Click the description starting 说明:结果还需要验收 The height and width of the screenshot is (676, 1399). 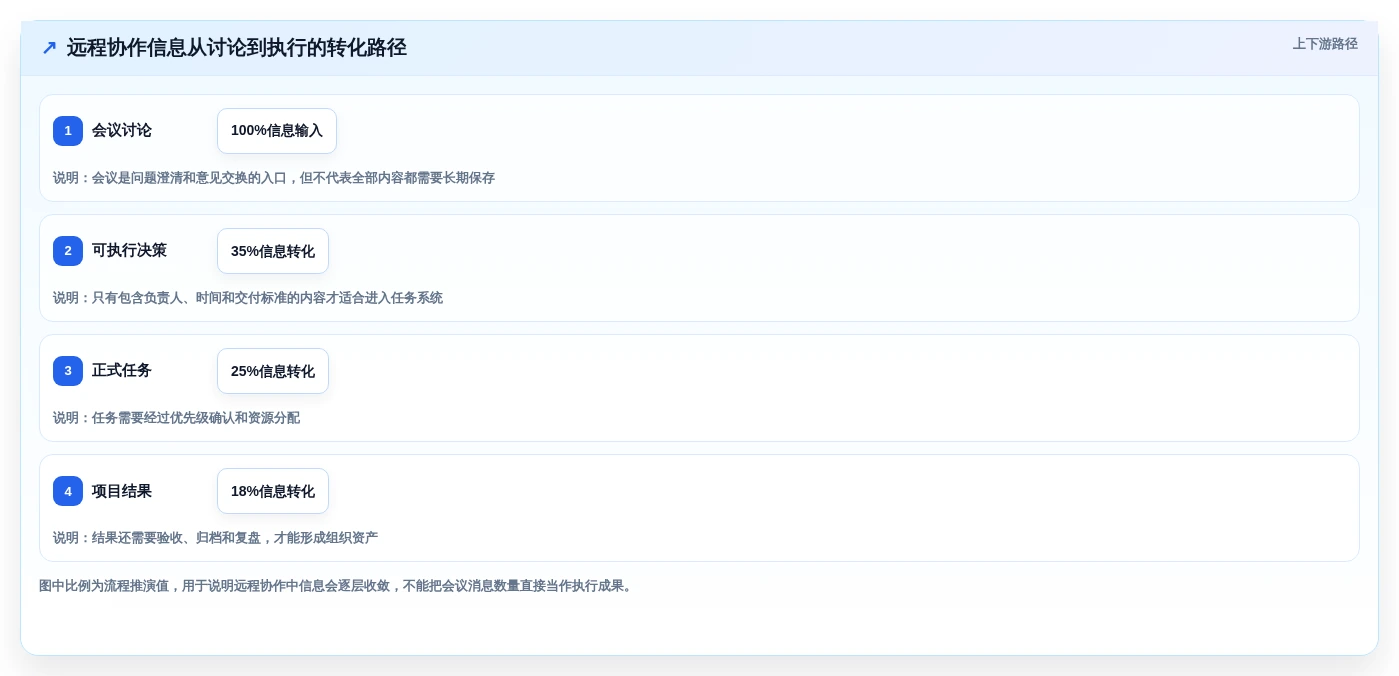coord(215,538)
